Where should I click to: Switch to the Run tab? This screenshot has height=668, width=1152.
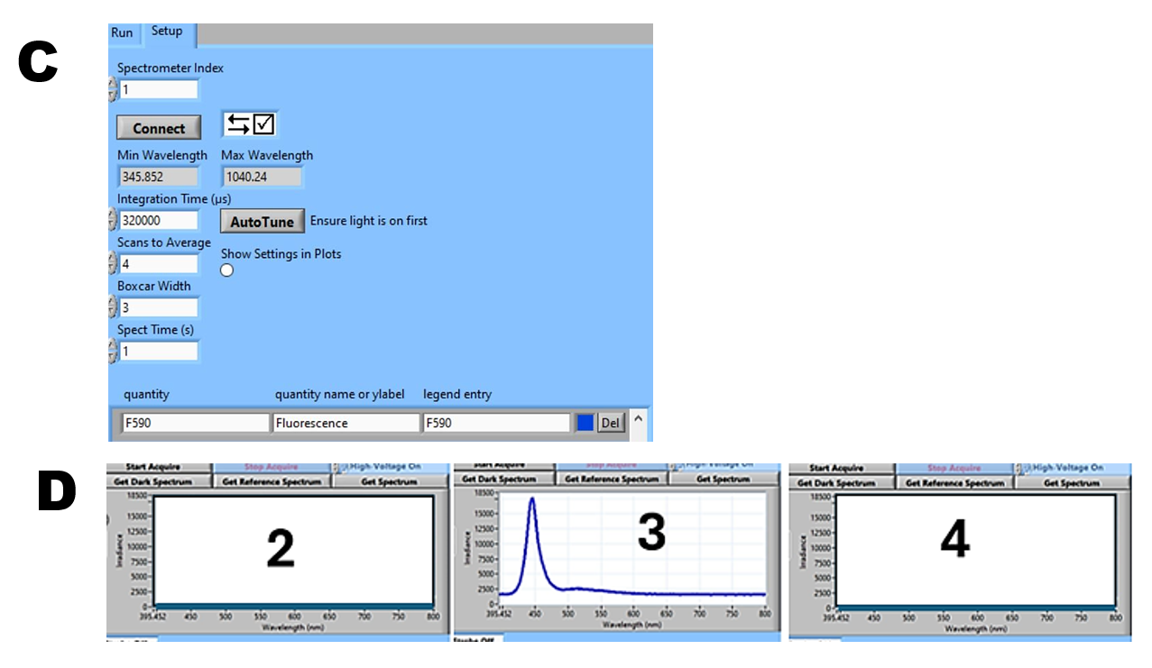[x=122, y=33]
